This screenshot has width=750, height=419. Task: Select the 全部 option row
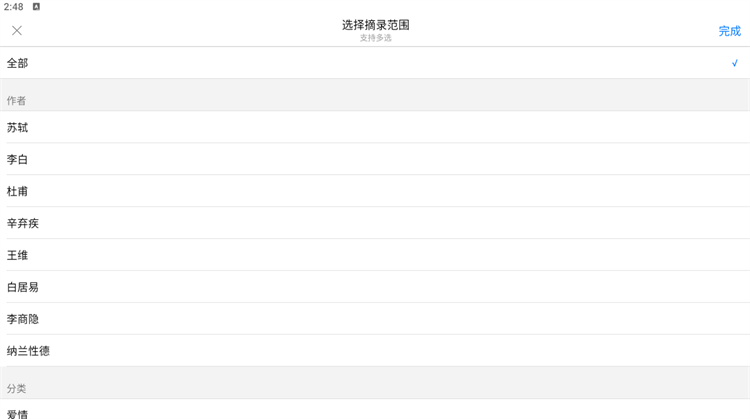(x=375, y=63)
